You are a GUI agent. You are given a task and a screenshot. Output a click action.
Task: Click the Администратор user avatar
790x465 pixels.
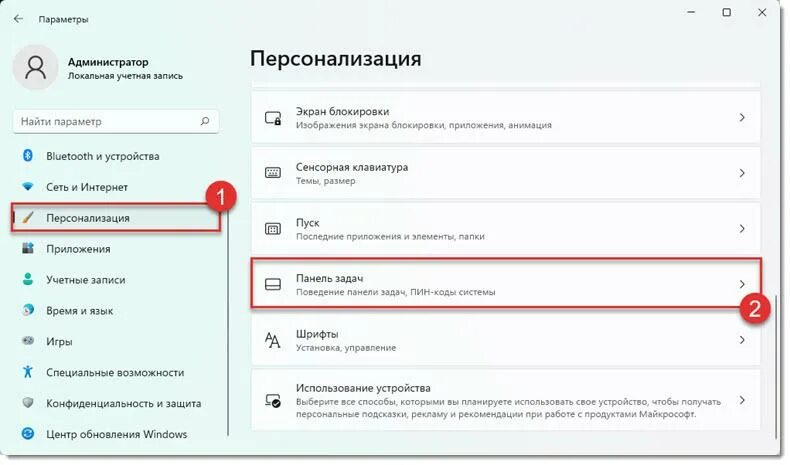35,67
